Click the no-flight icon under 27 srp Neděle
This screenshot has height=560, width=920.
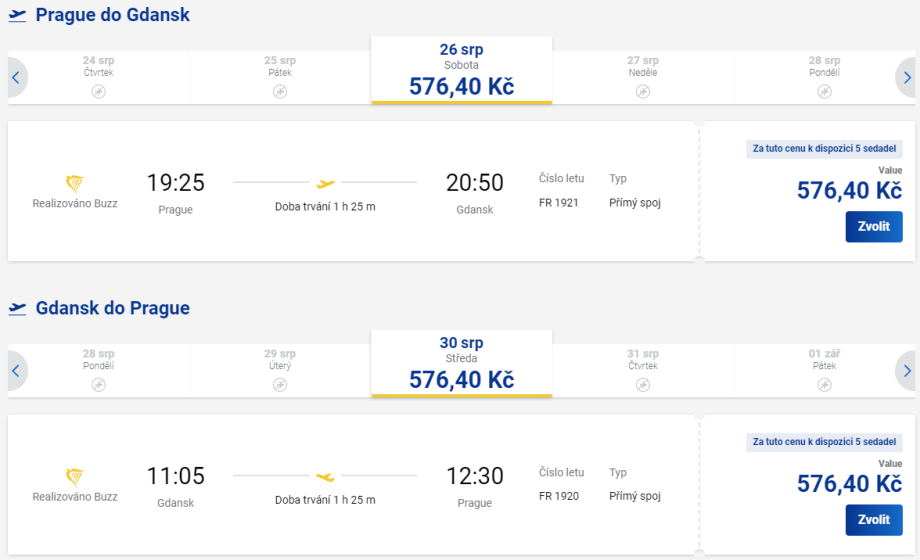click(643, 91)
